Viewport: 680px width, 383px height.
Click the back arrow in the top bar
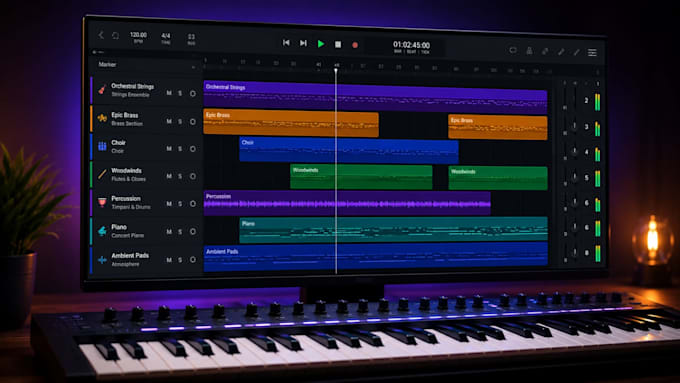[x=101, y=35]
